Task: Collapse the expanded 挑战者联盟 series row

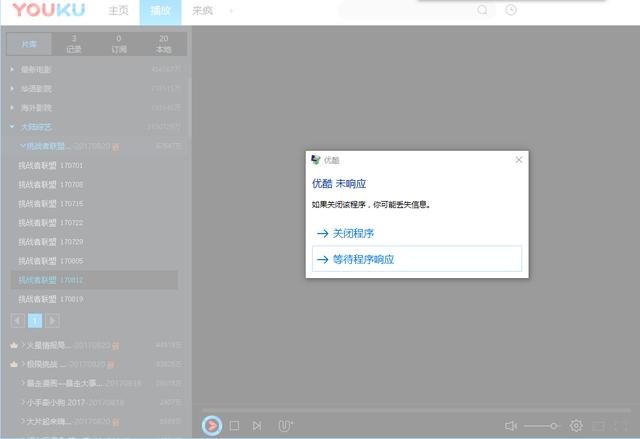Action: click(x=98, y=146)
